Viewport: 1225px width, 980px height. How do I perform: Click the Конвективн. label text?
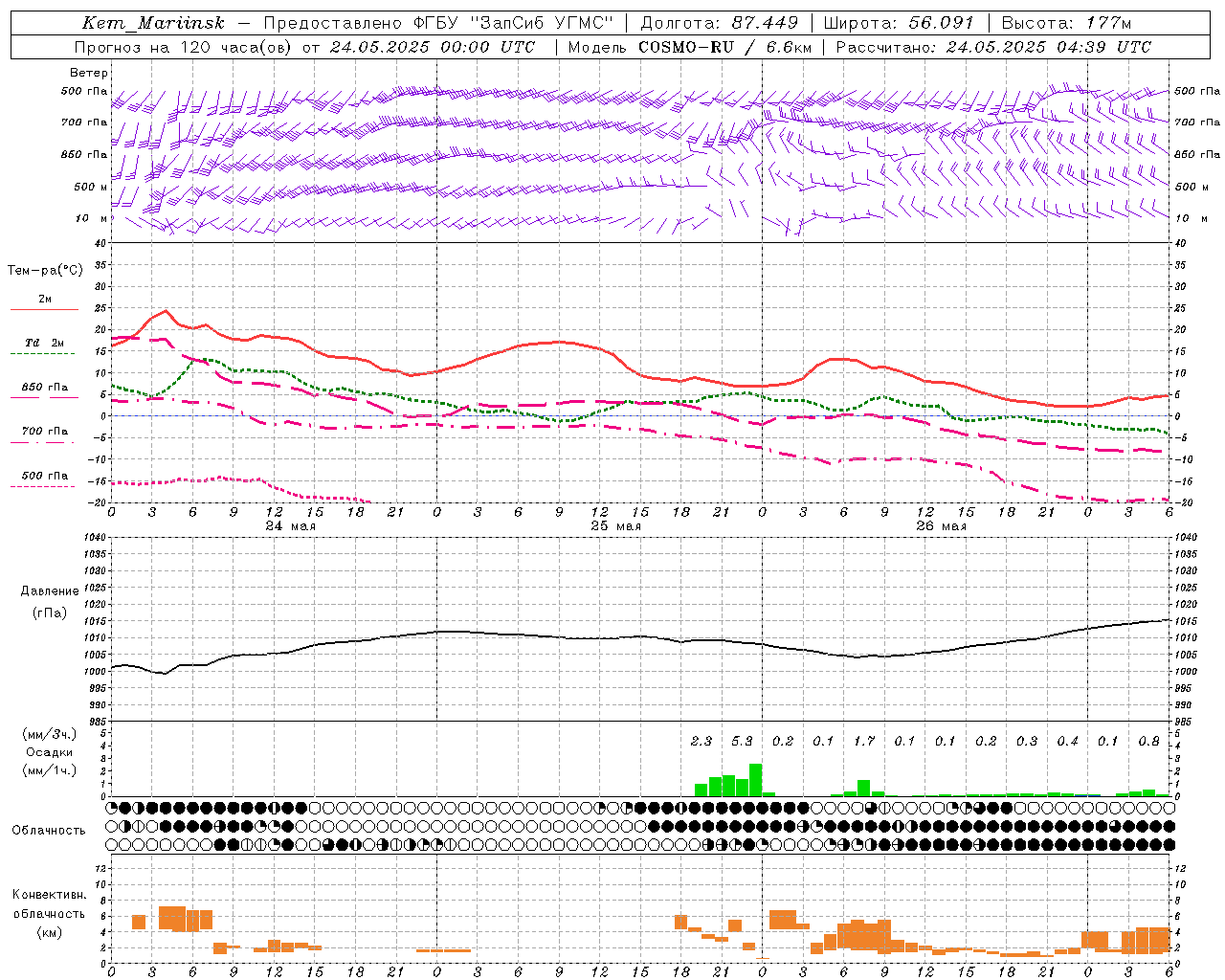(x=49, y=895)
